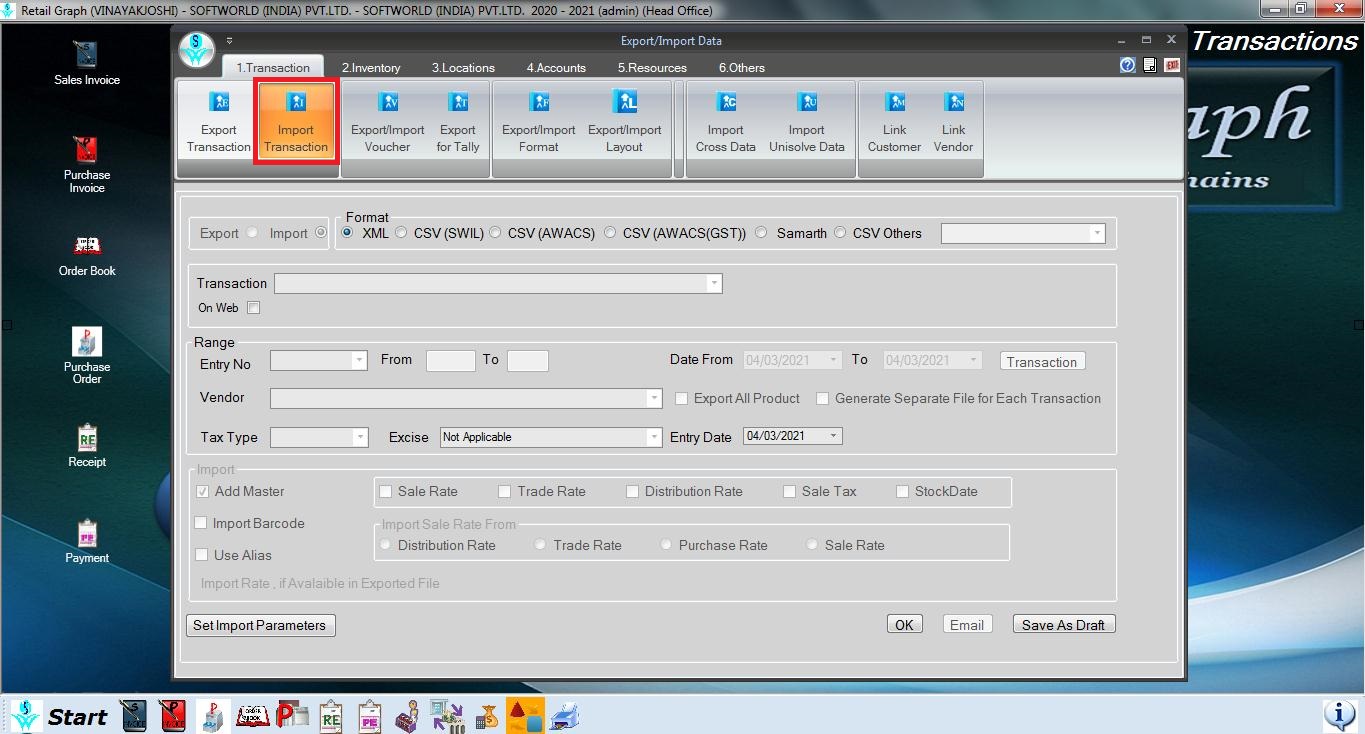The image size is (1365, 734).
Task: Click the Save As Draft button
Action: coord(1063,624)
